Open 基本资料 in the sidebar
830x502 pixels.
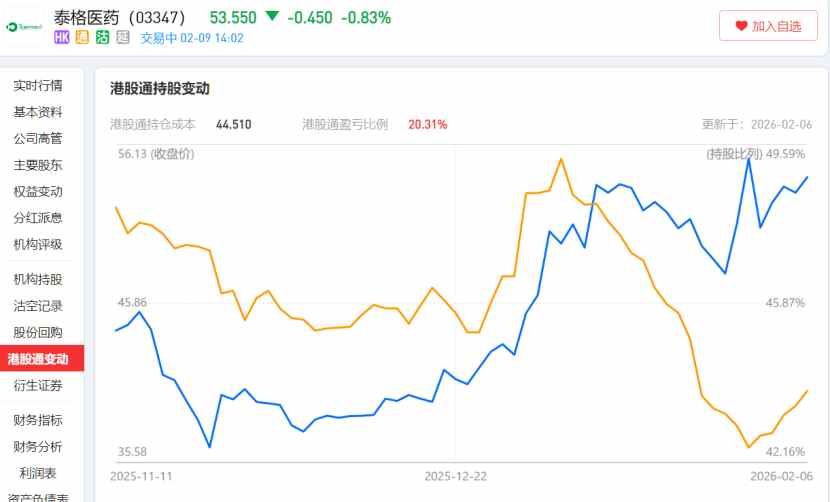point(38,112)
